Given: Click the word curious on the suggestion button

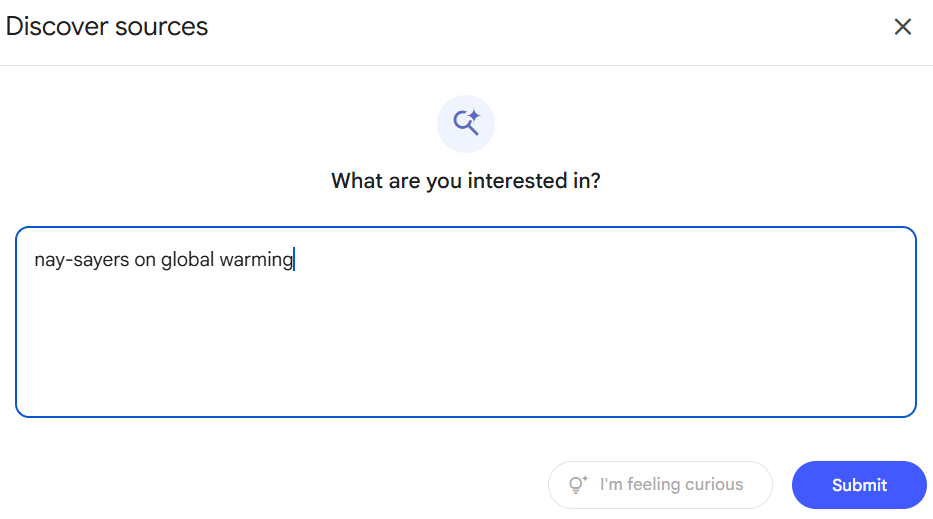Looking at the screenshot, I should point(714,484).
